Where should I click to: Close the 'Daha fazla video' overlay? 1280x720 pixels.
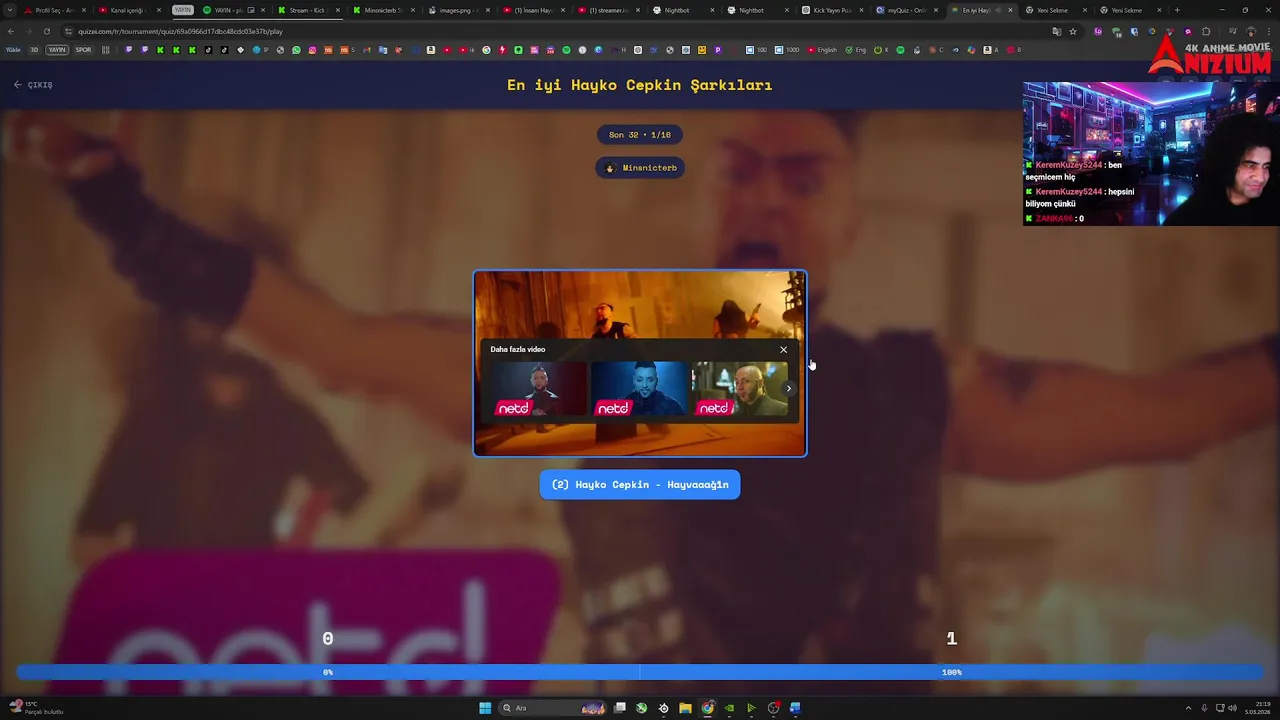click(783, 350)
